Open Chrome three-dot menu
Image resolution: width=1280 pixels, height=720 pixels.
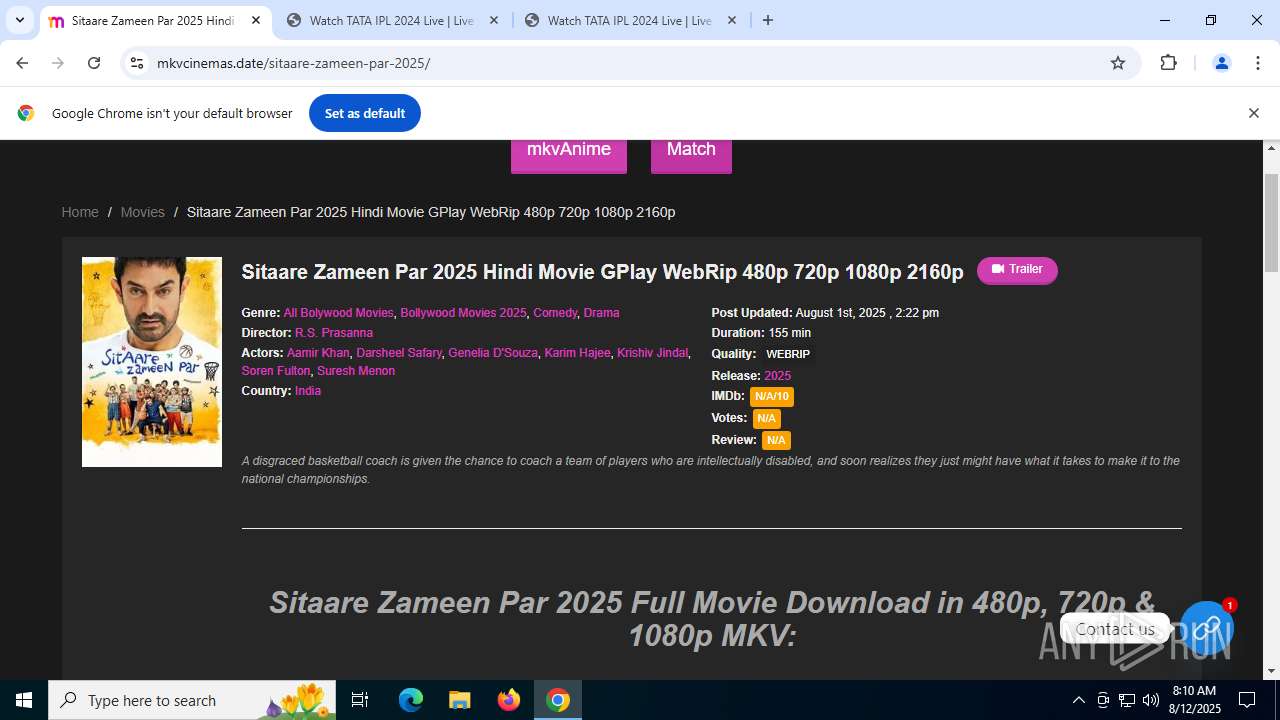1258,63
